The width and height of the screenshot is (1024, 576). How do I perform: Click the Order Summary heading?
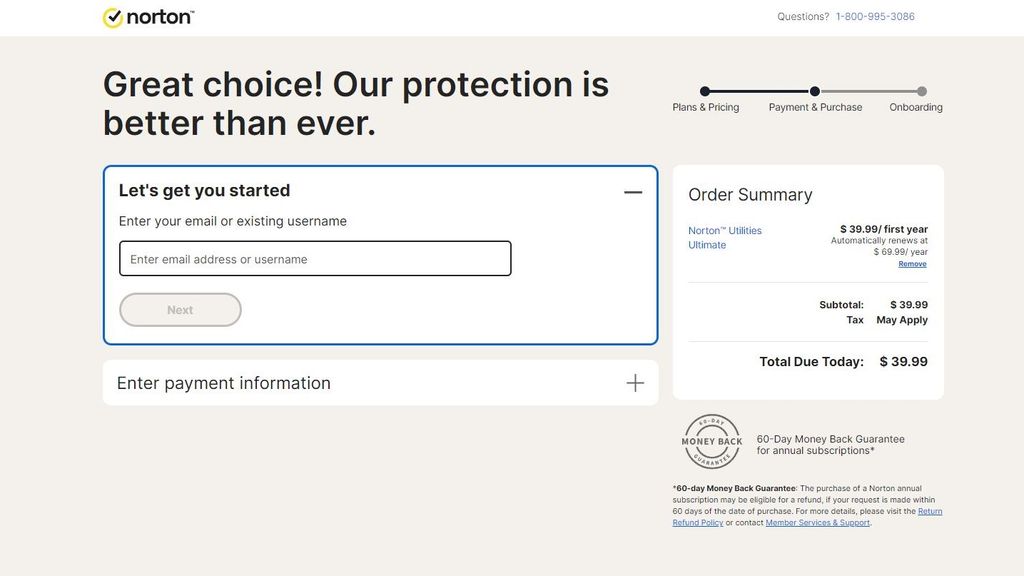coord(748,194)
